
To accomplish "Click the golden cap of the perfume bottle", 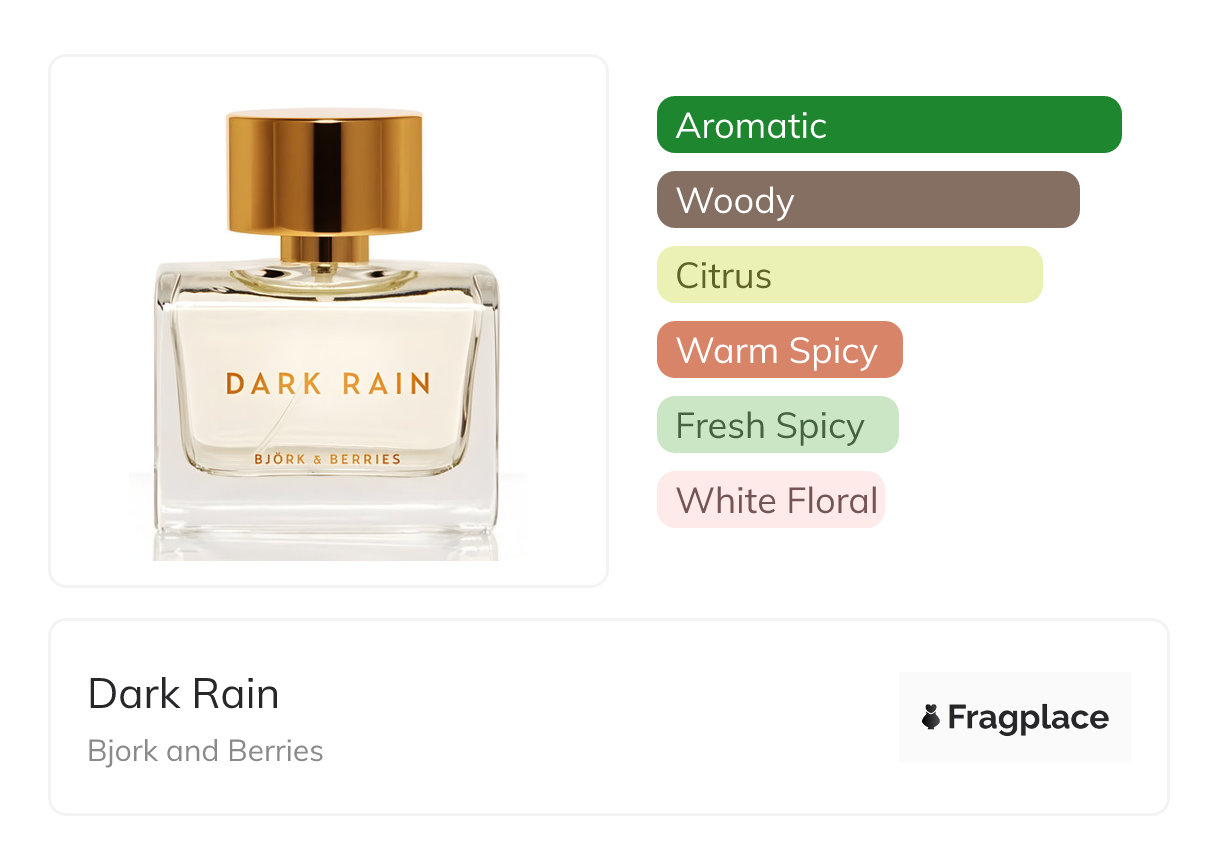I will [325, 172].
